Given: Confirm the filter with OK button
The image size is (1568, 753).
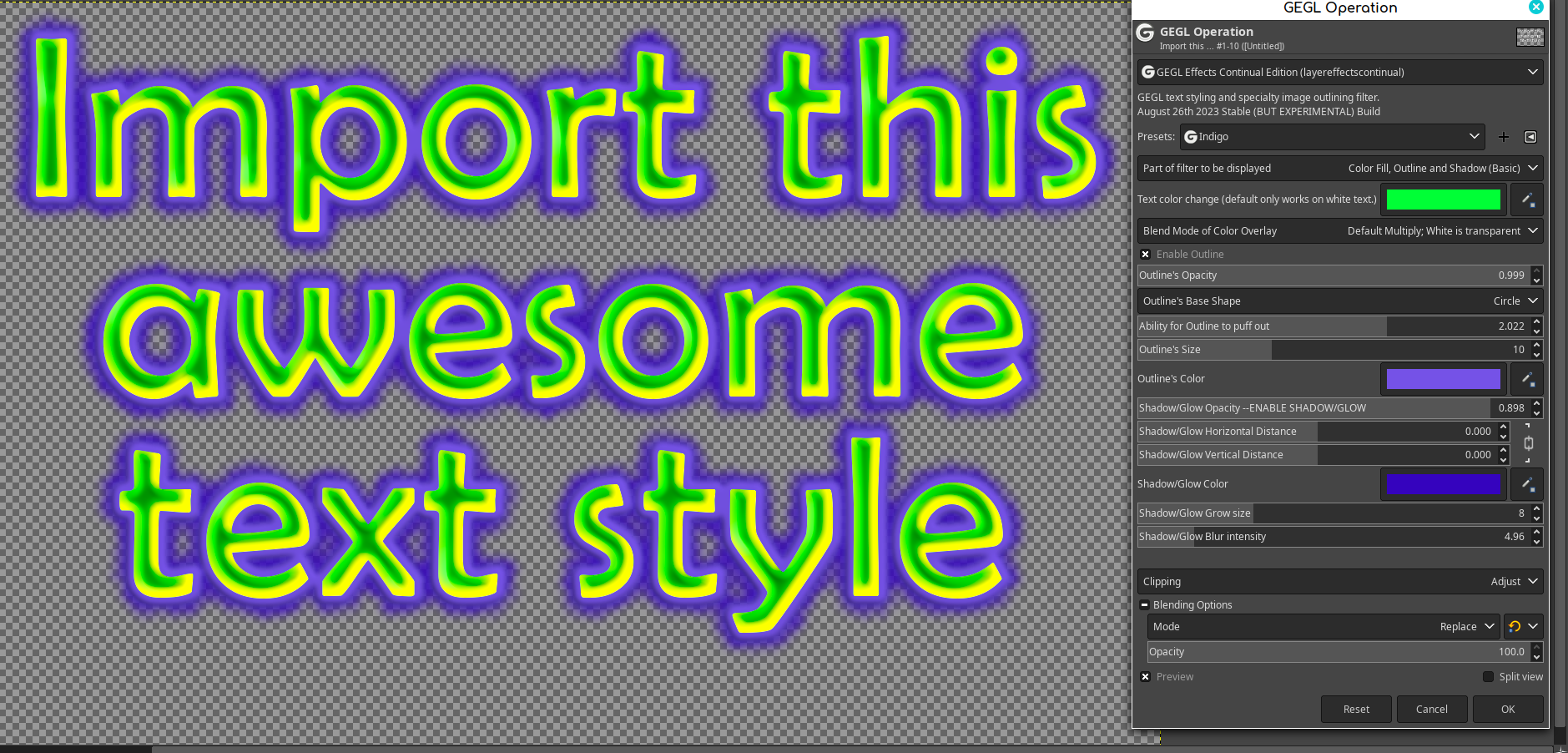Looking at the screenshot, I should [1508, 710].
